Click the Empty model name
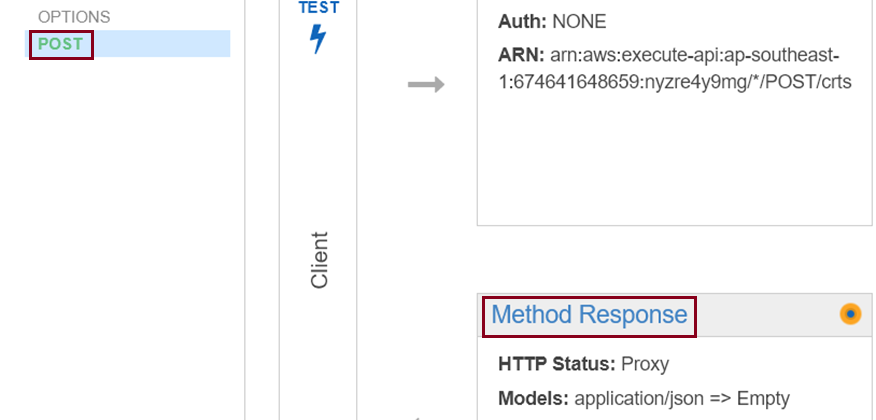876x420 pixels. [763, 399]
